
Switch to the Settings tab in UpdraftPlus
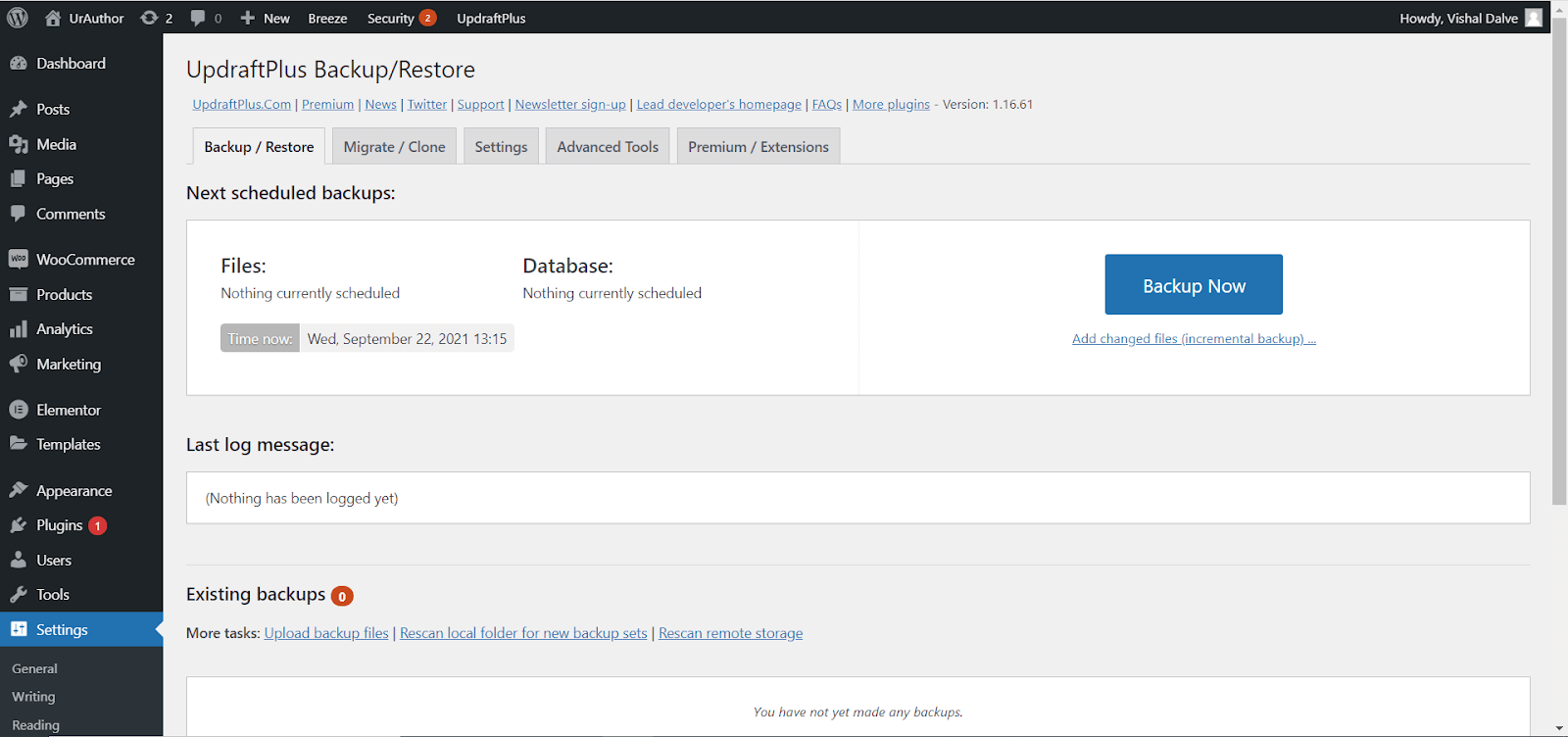click(501, 147)
